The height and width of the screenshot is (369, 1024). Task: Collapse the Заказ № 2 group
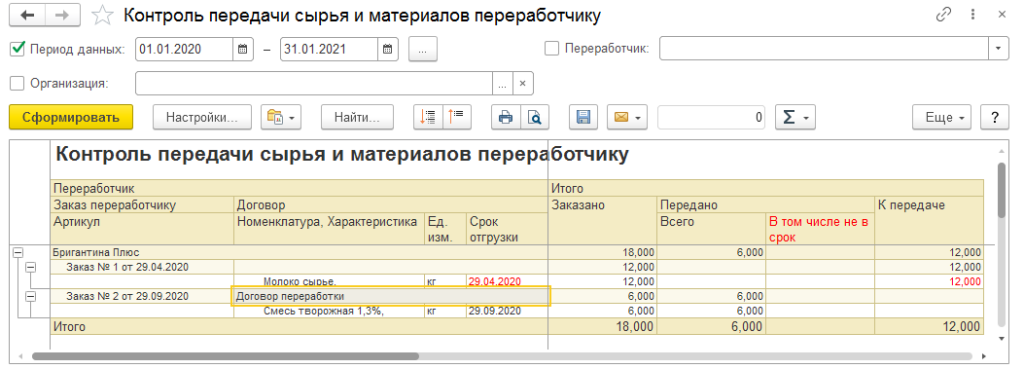[31, 296]
